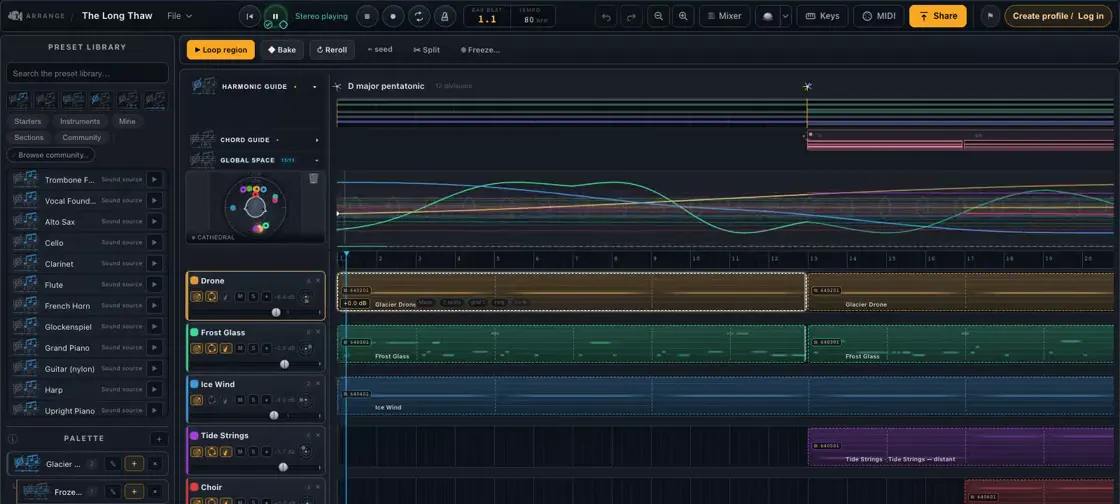
Task: Select the Glockenspiel preset row
Action: (x=88, y=326)
